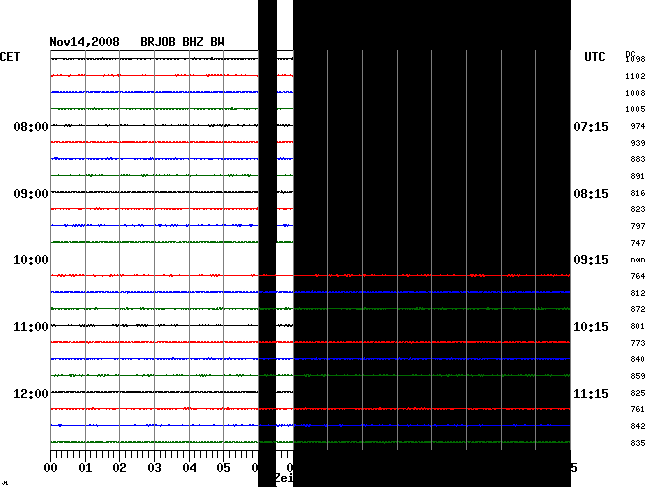The height and width of the screenshot is (494, 650).
Task: Click the DC value 1102
Action: click(x=635, y=76)
